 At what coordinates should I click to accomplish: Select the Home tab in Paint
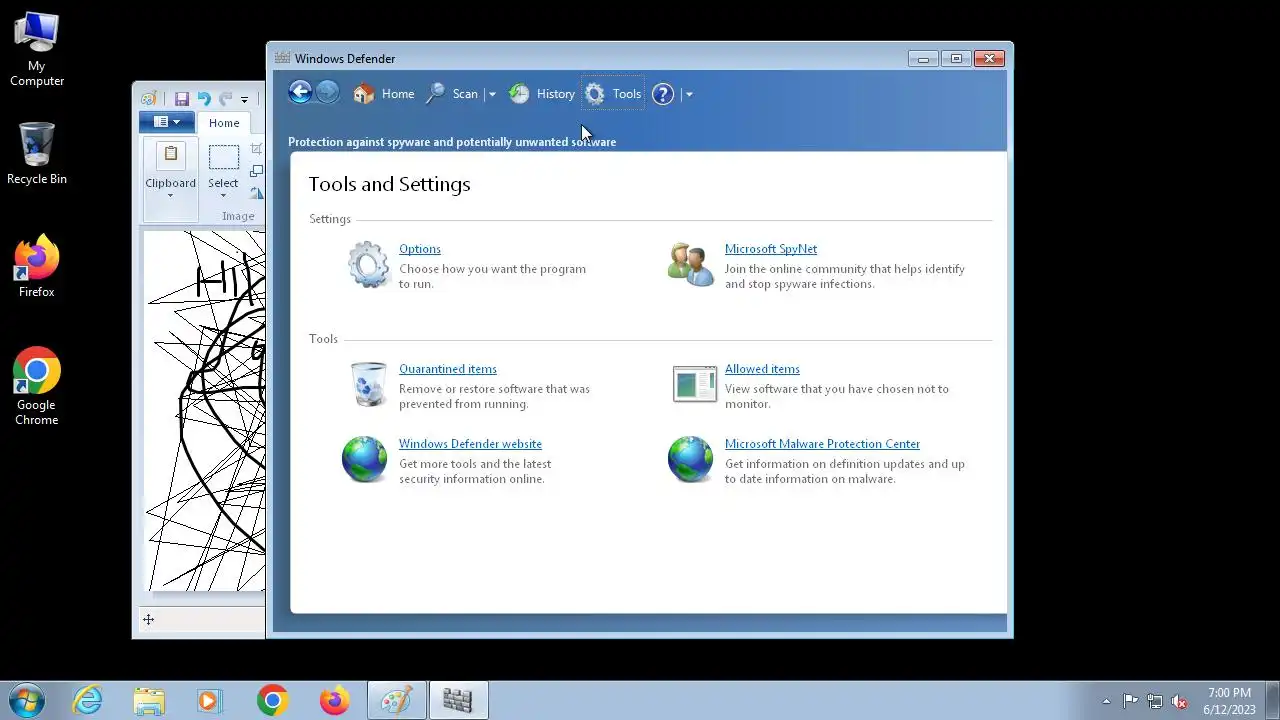[224, 123]
